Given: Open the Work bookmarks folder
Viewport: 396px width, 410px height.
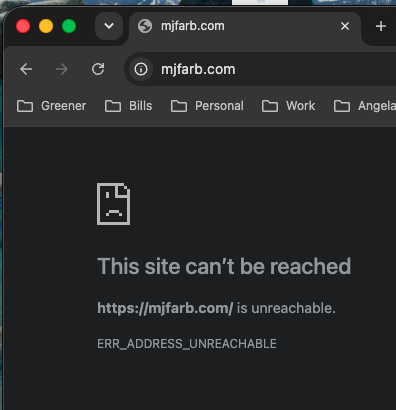Looking at the screenshot, I should (x=288, y=106).
